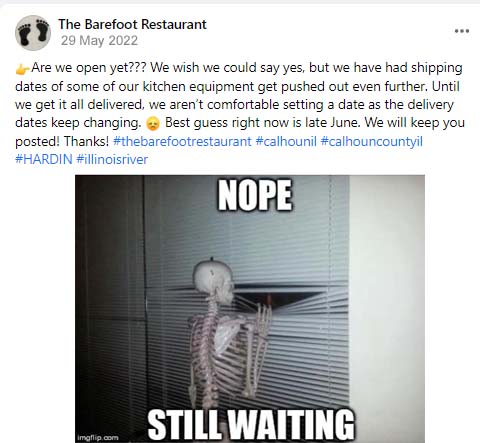The width and height of the screenshot is (480, 443).
Task: Click the sad face emoji in post text
Action: pyautogui.click(x=153, y=124)
